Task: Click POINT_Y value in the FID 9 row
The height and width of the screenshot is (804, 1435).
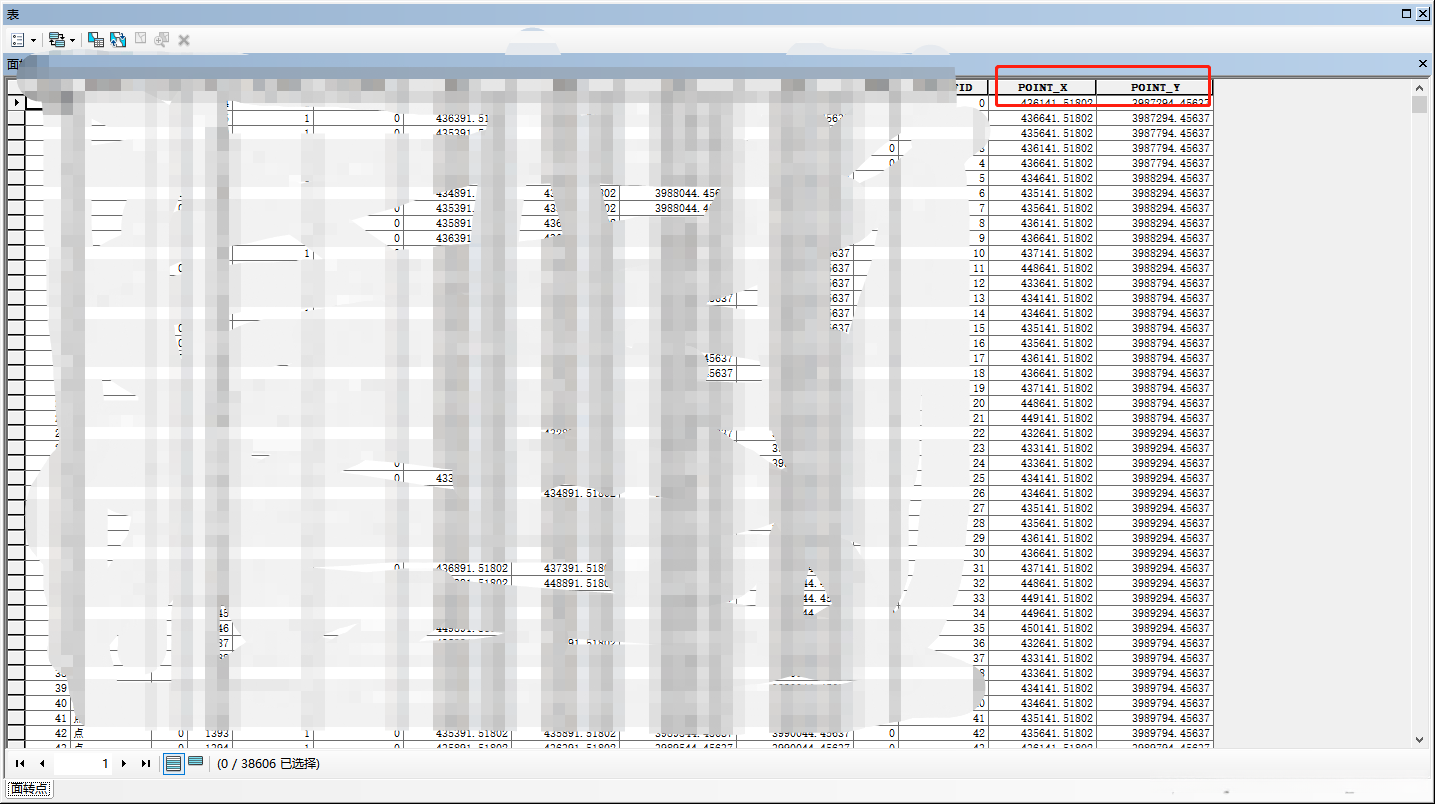Action: (x=1155, y=238)
